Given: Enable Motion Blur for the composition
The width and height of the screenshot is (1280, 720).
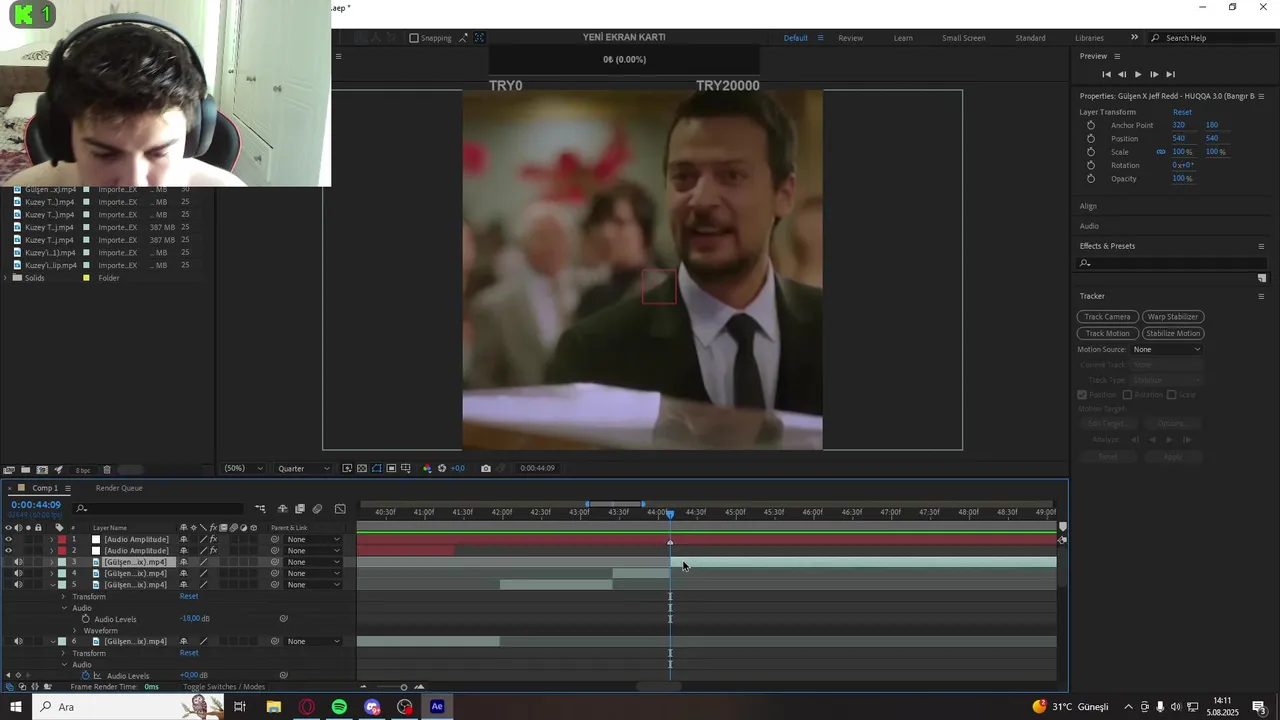Looking at the screenshot, I should [317, 509].
